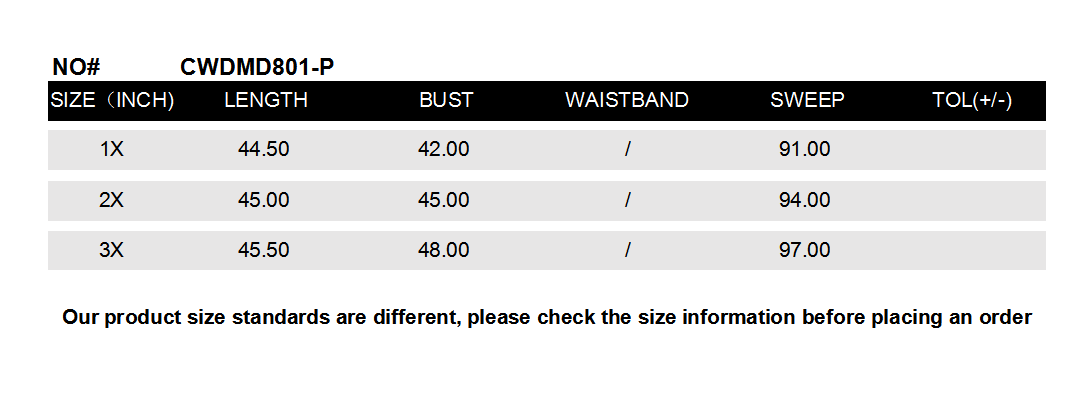Select the product code CWDMD801-P
This screenshot has height=400, width=1084.
pos(257,68)
